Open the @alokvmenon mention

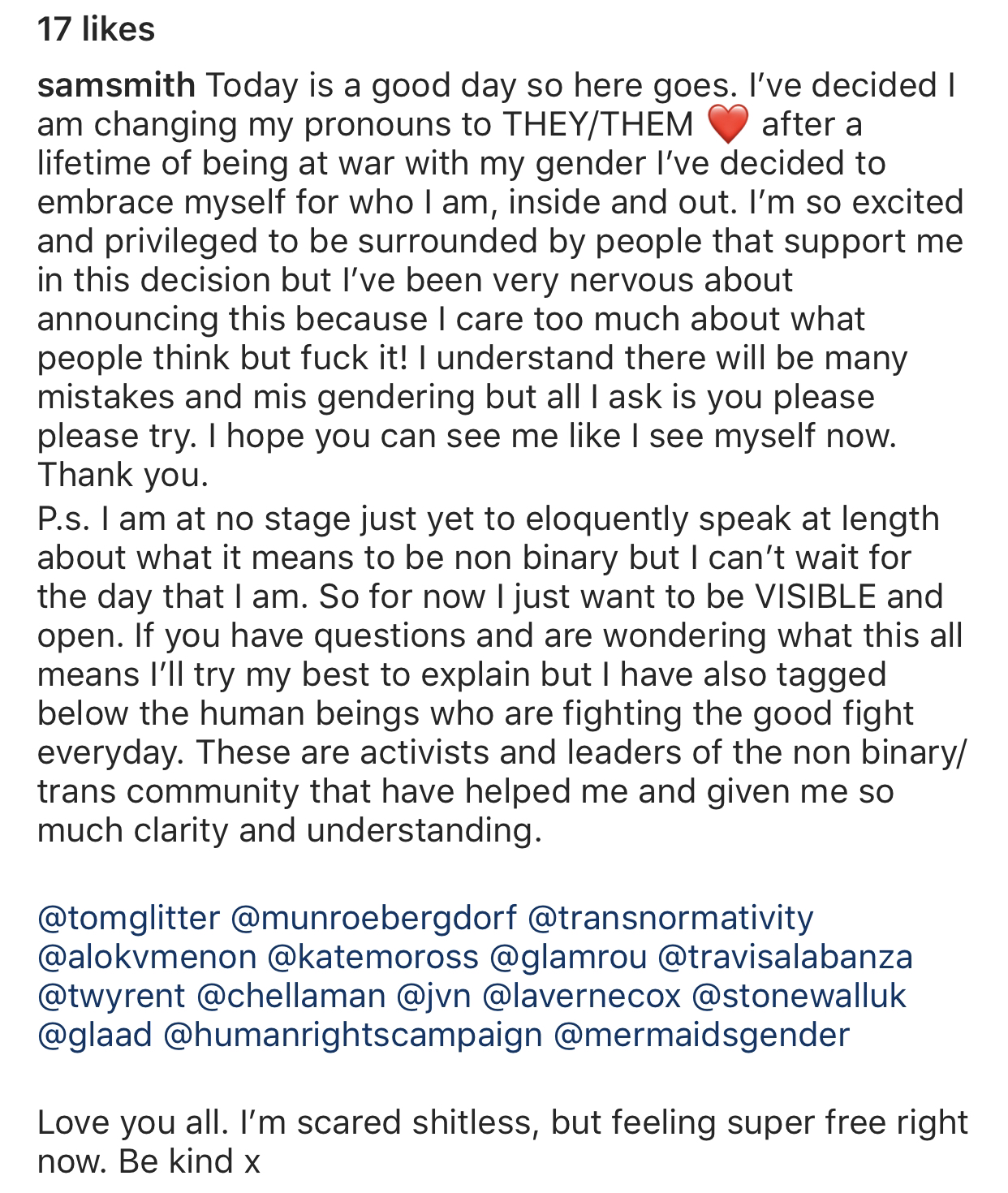pyautogui.click(x=147, y=957)
